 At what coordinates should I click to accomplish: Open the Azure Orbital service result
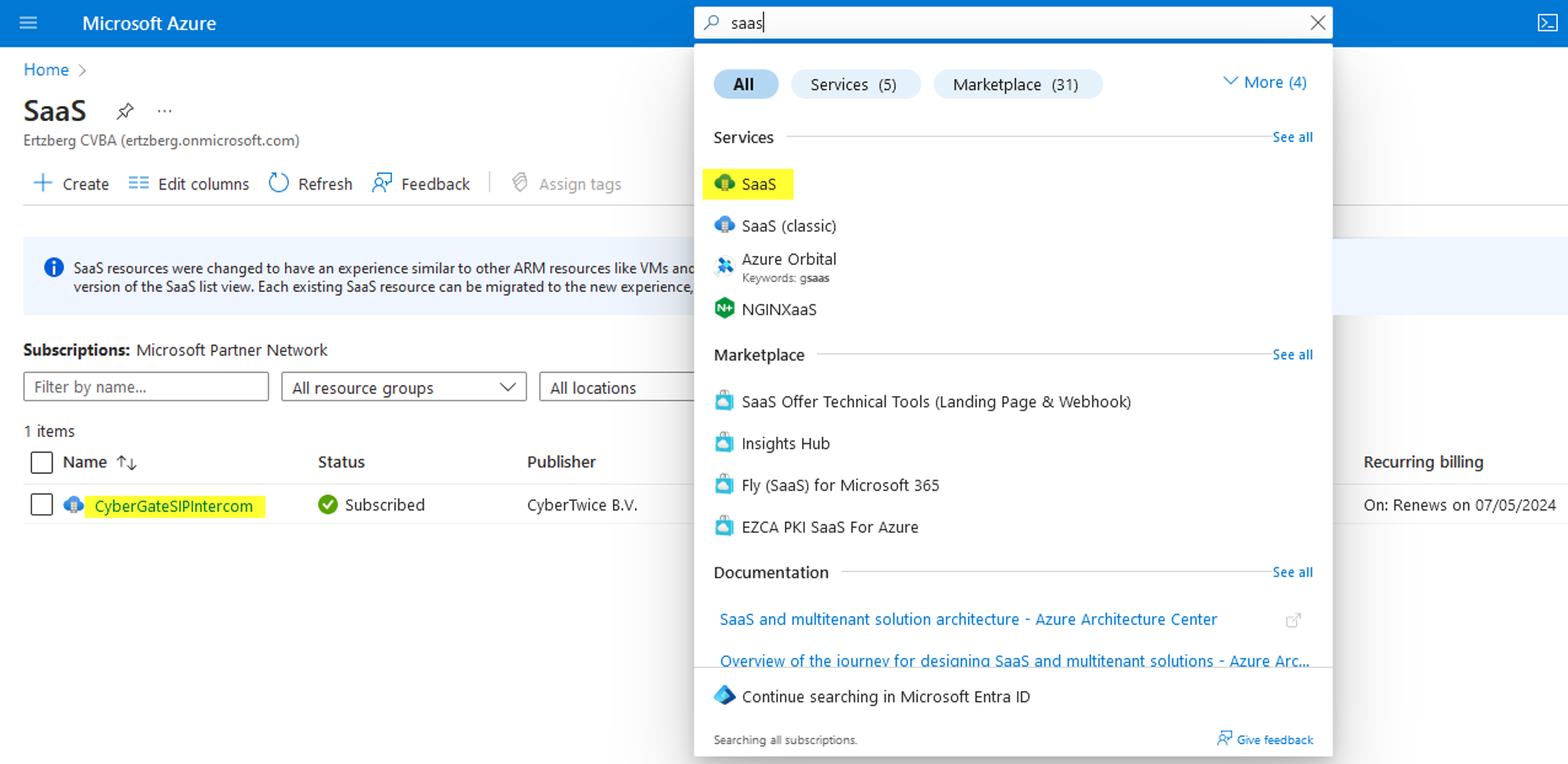click(788, 259)
